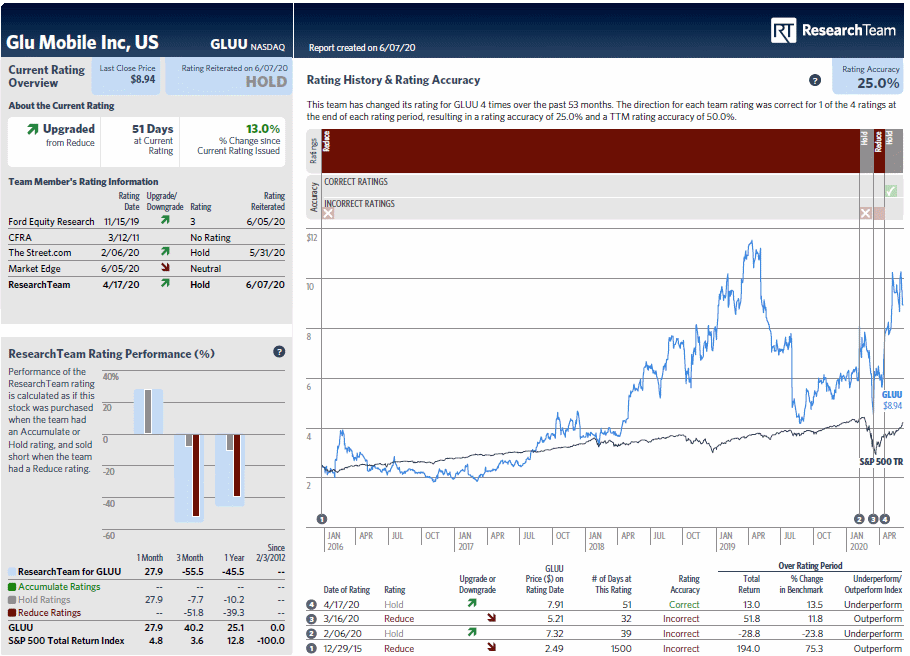Click the green Upgraded arrow icon

click(33, 129)
